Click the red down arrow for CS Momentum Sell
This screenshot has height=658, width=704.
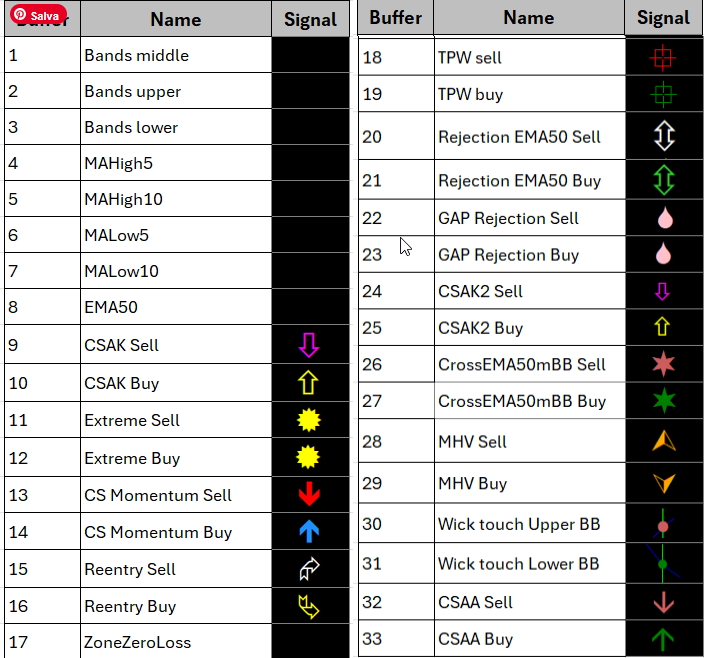point(309,494)
